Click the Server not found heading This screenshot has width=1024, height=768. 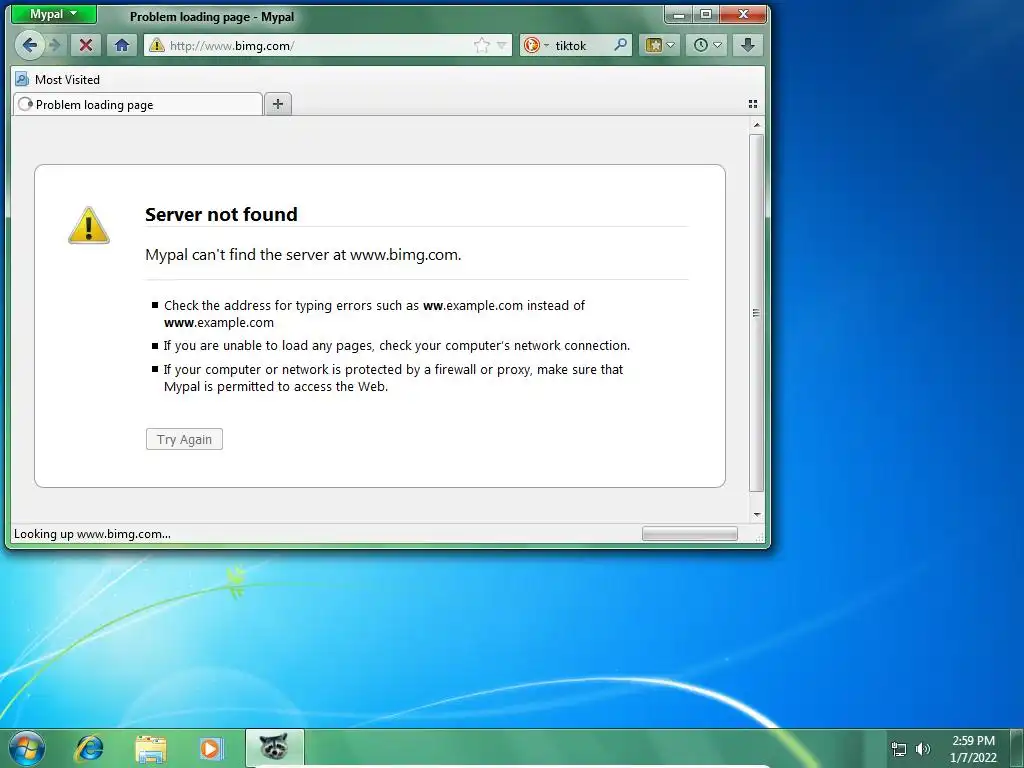click(221, 214)
